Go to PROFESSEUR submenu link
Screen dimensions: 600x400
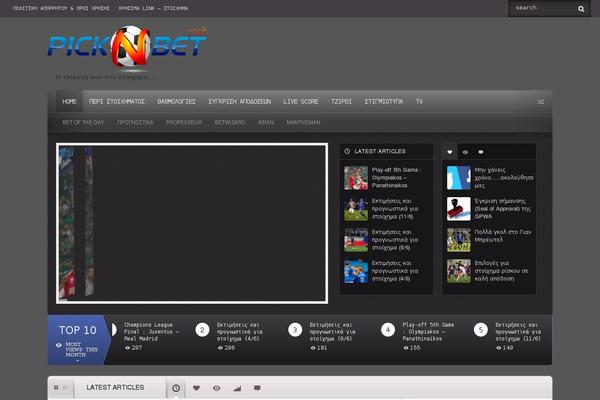(184, 122)
